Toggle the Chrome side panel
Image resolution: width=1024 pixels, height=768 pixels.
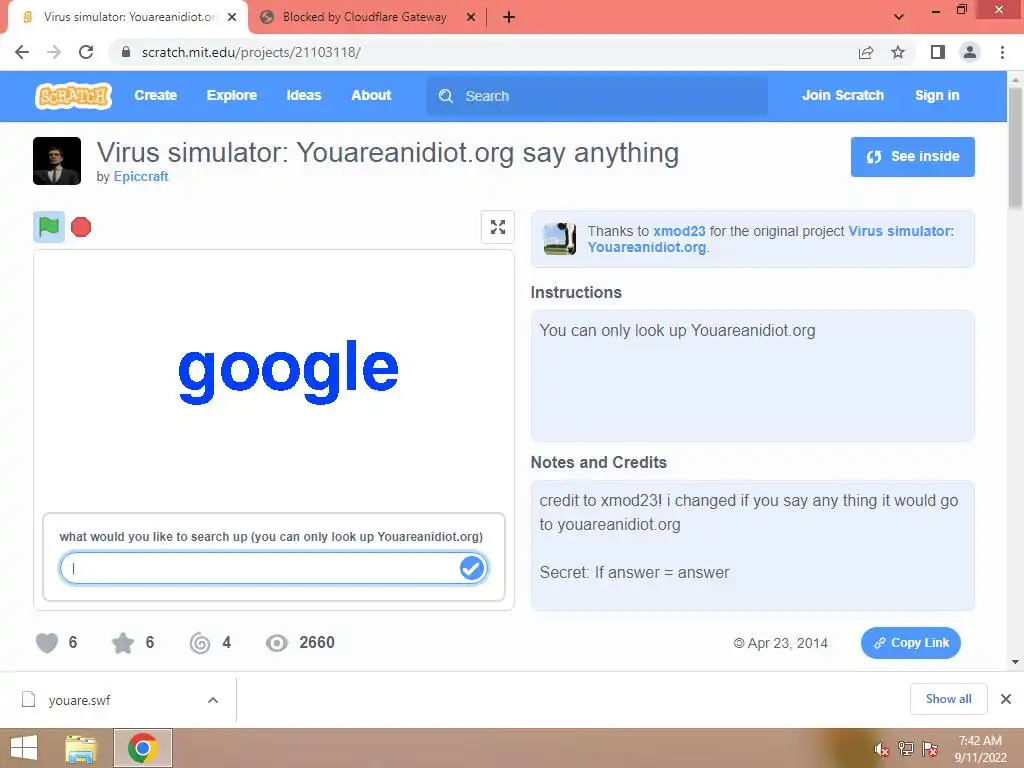click(938, 52)
